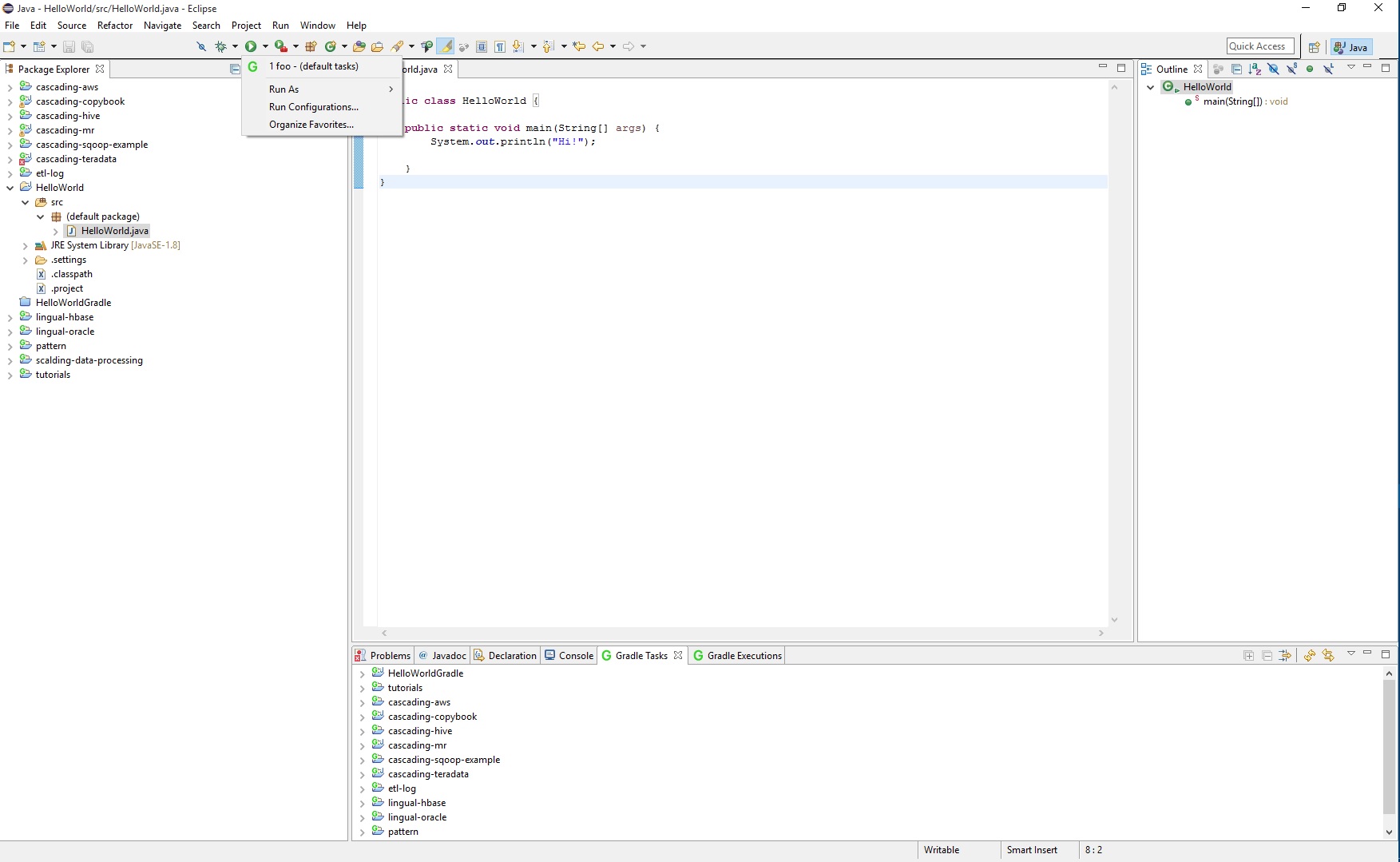Click the editor horizontal scrollbar right arrow
The image size is (1400, 862).
point(1101,633)
